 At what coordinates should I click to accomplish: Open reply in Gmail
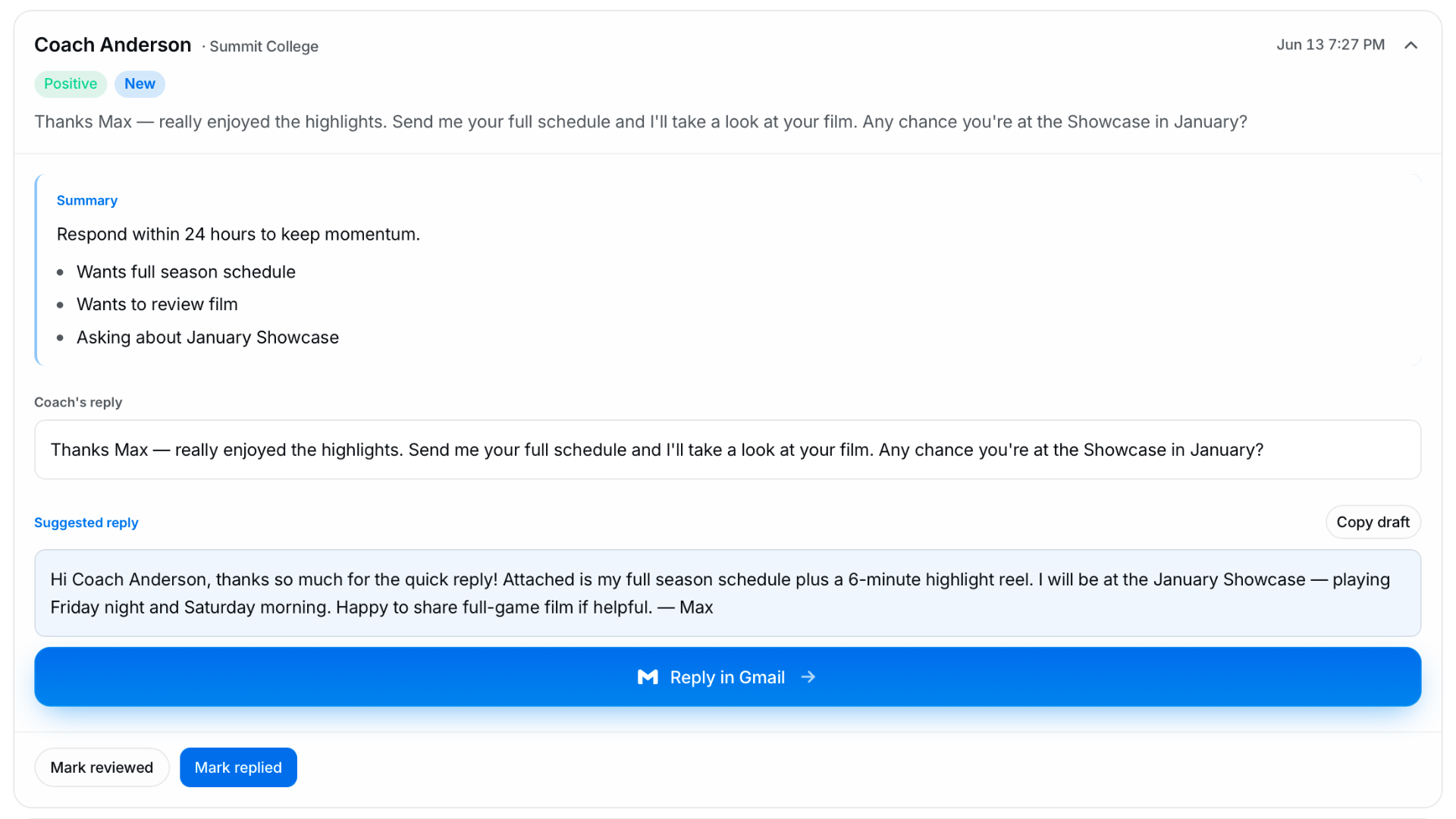pyautogui.click(x=728, y=677)
